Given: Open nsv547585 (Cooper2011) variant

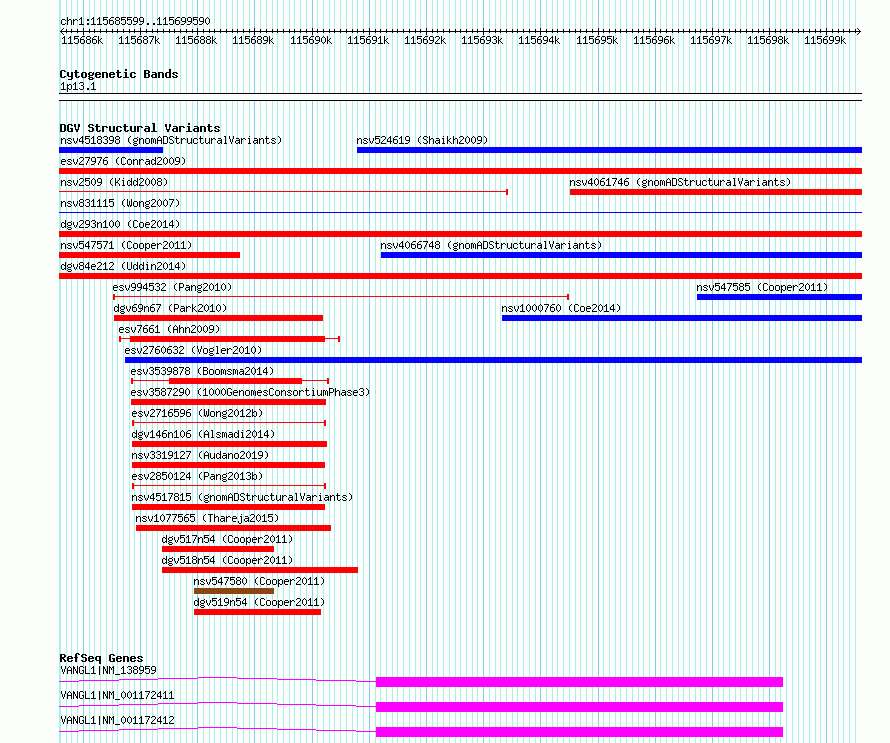Looking at the screenshot, I should point(762,287).
